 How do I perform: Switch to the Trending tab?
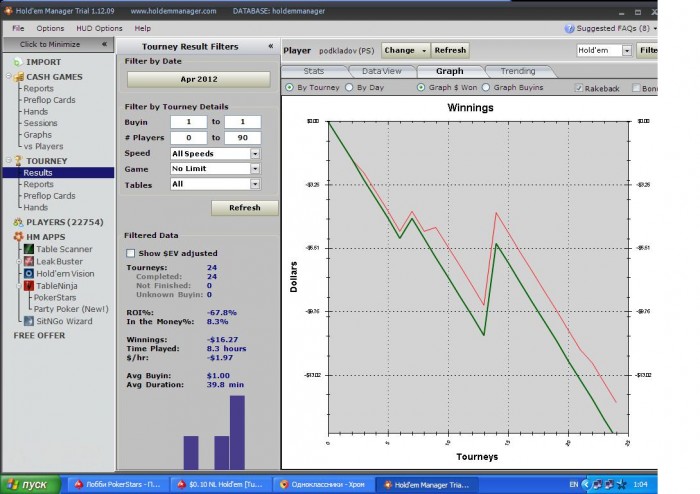(518, 71)
